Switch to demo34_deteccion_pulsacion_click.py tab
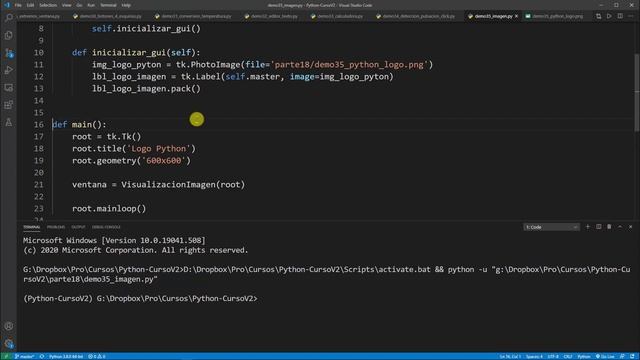This screenshot has height=360, width=640. point(419,16)
